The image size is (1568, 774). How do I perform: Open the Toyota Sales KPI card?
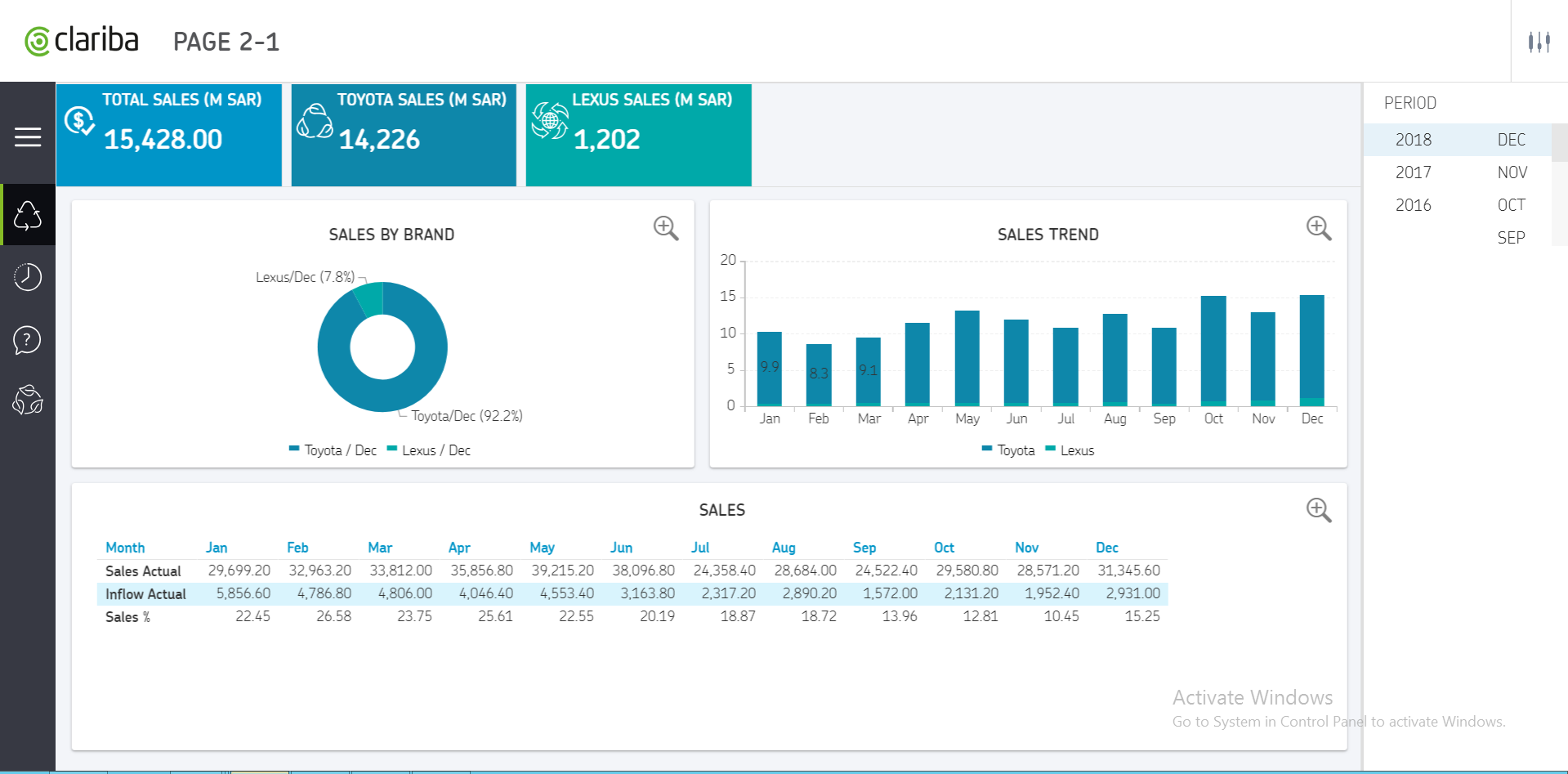(x=404, y=135)
